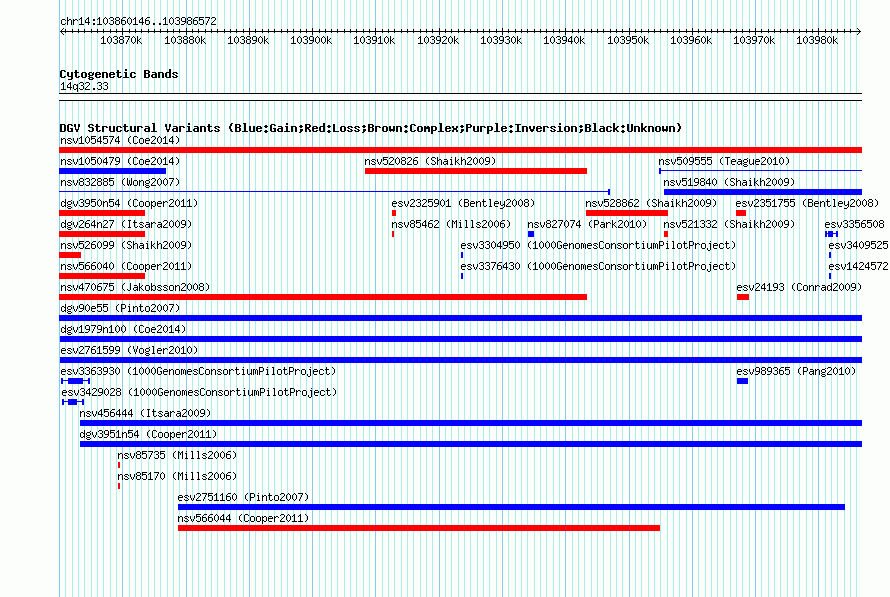Image resolution: width=890 pixels, height=597 pixels.
Task: Click the right arrow end of ruler
Action: tap(859, 31)
